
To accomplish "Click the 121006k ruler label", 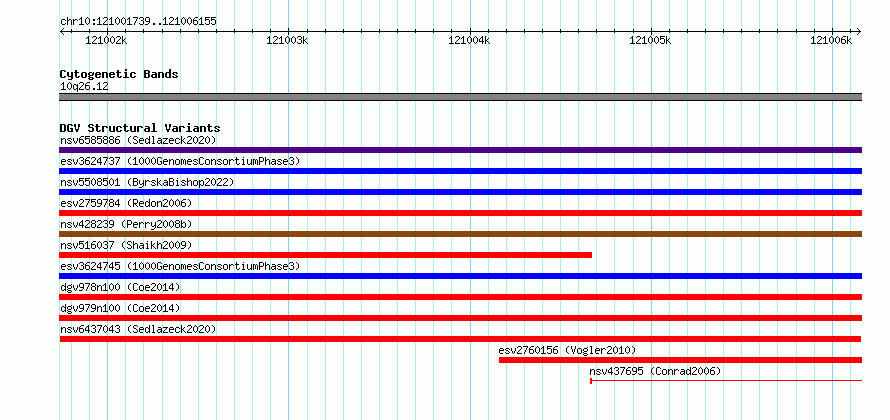I will 832,40.
